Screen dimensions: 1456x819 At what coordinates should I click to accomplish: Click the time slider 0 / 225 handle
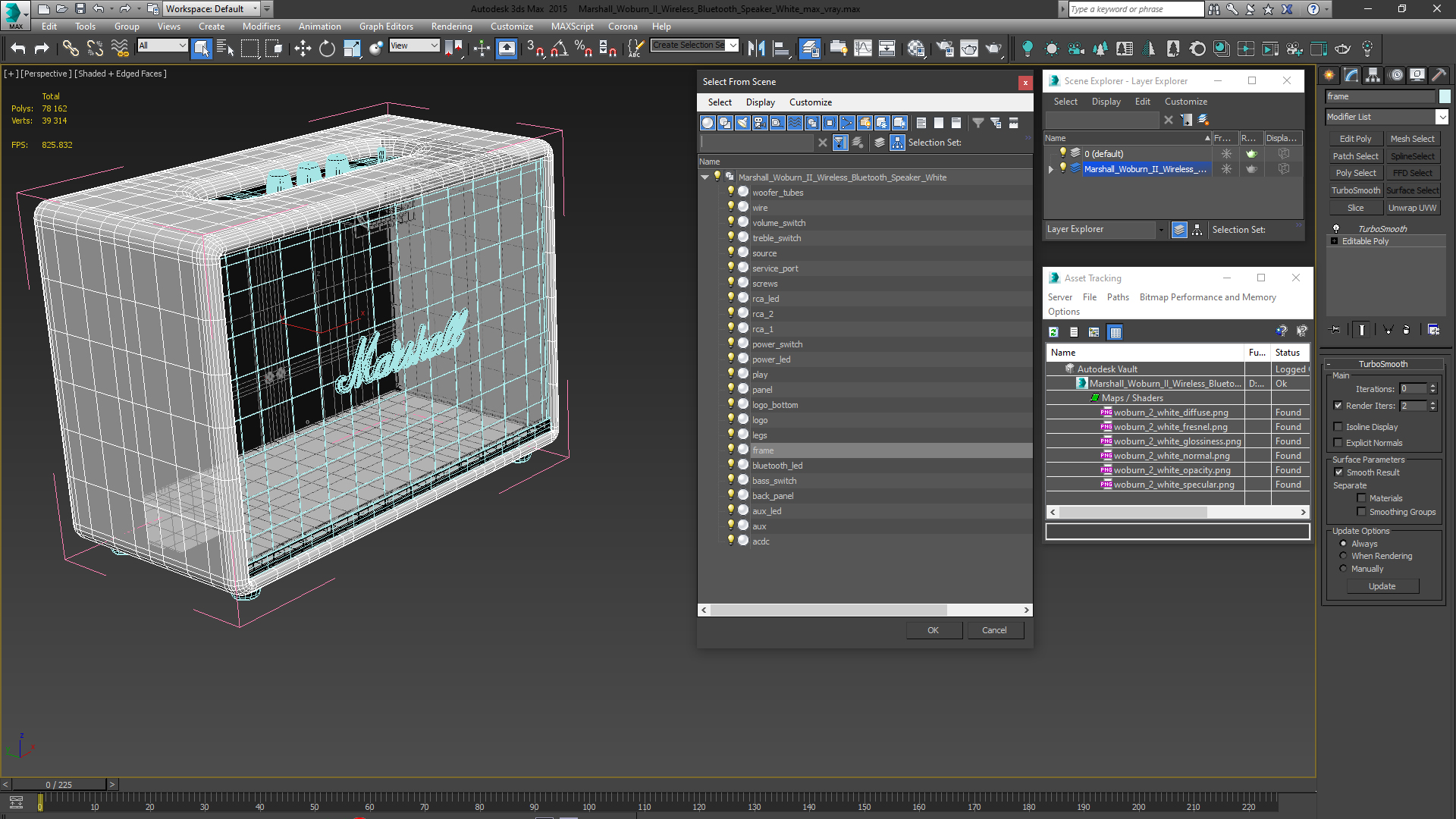tap(59, 784)
